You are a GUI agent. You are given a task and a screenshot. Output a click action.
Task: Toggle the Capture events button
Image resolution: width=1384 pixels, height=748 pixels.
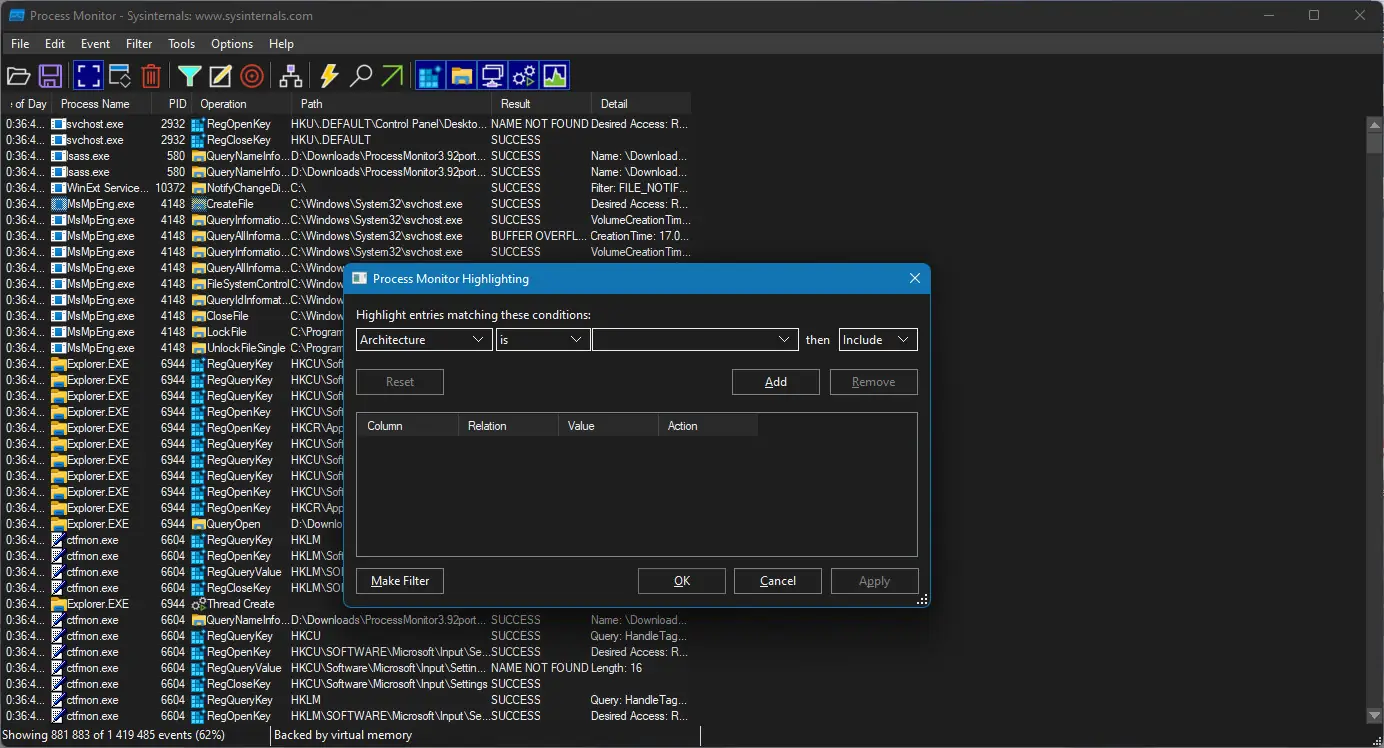(88, 76)
